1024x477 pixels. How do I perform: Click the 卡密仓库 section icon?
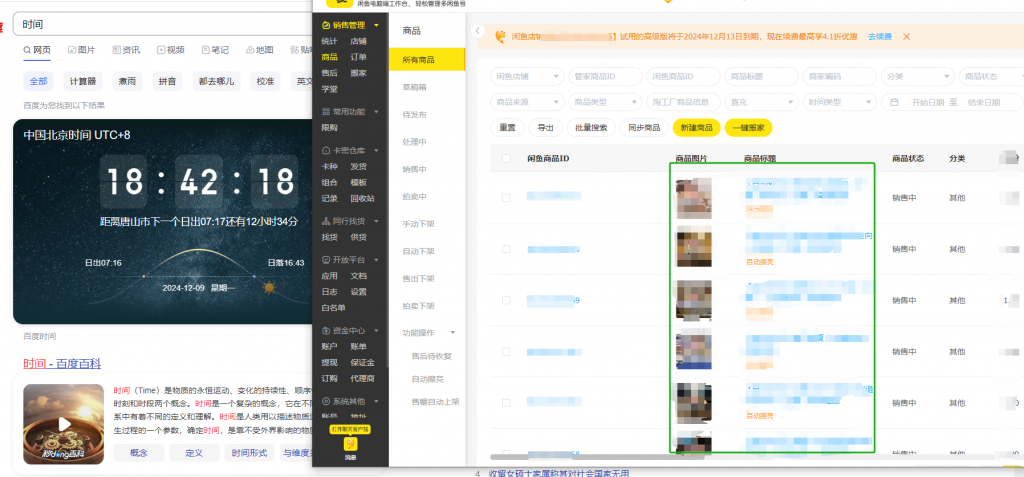[327, 150]
